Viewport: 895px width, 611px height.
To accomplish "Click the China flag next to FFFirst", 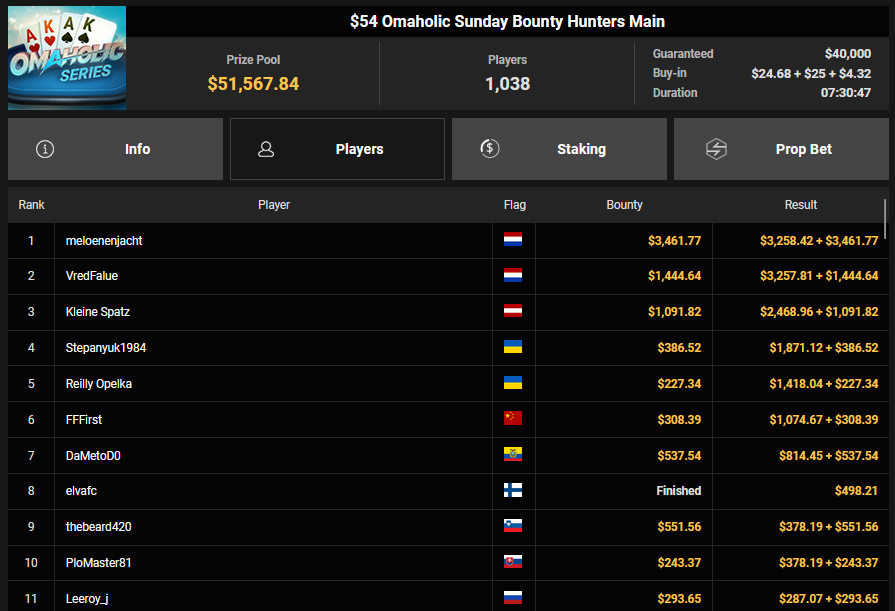I will point(513,419).
